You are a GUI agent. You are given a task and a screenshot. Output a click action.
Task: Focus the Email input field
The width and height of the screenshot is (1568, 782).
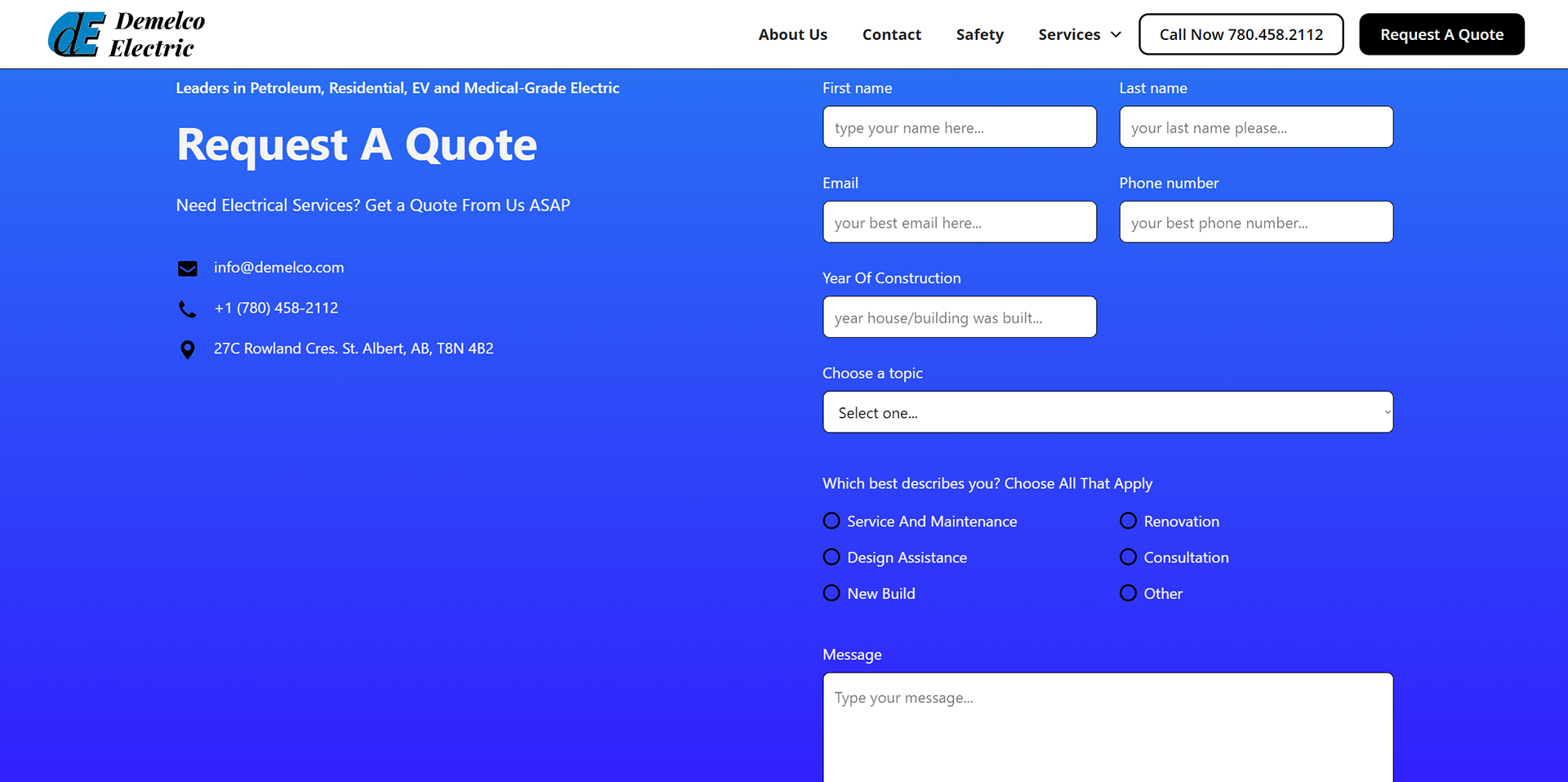(960, 222)
